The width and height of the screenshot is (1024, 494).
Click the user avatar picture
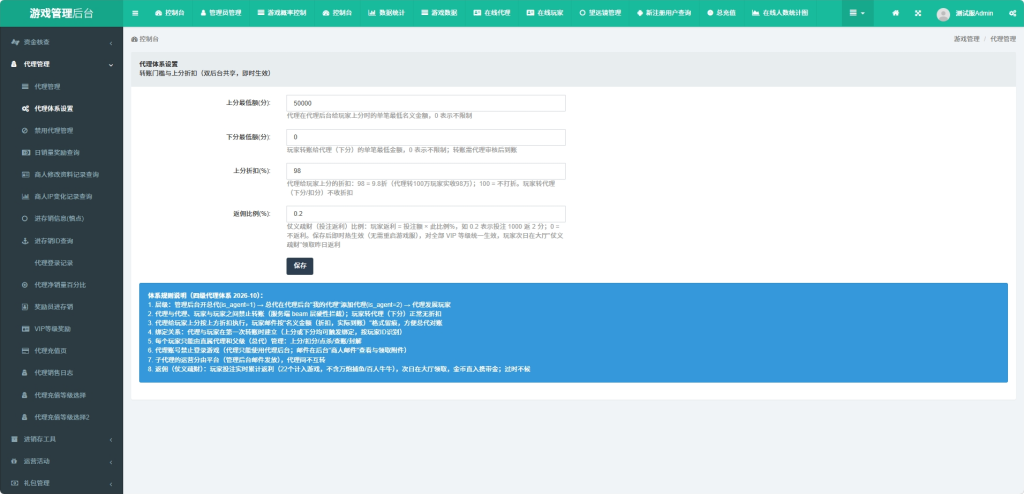coord(943,14)
